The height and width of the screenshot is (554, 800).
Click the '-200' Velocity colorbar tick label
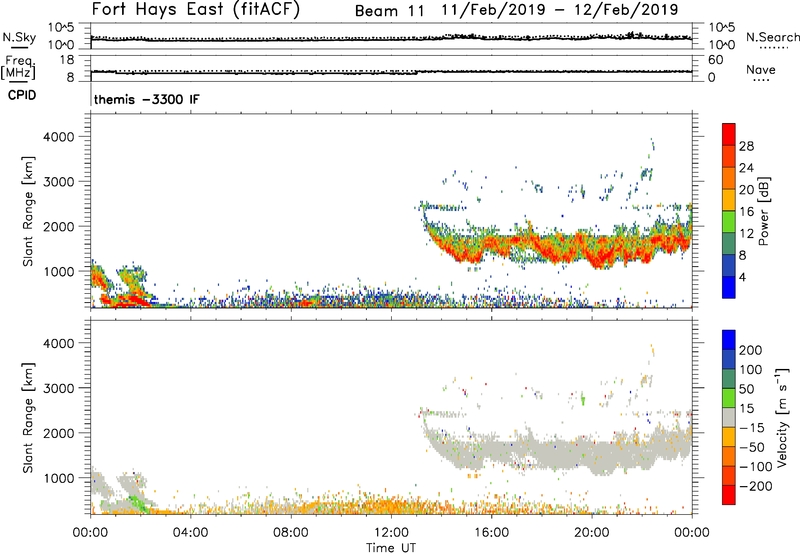(755, 486)
